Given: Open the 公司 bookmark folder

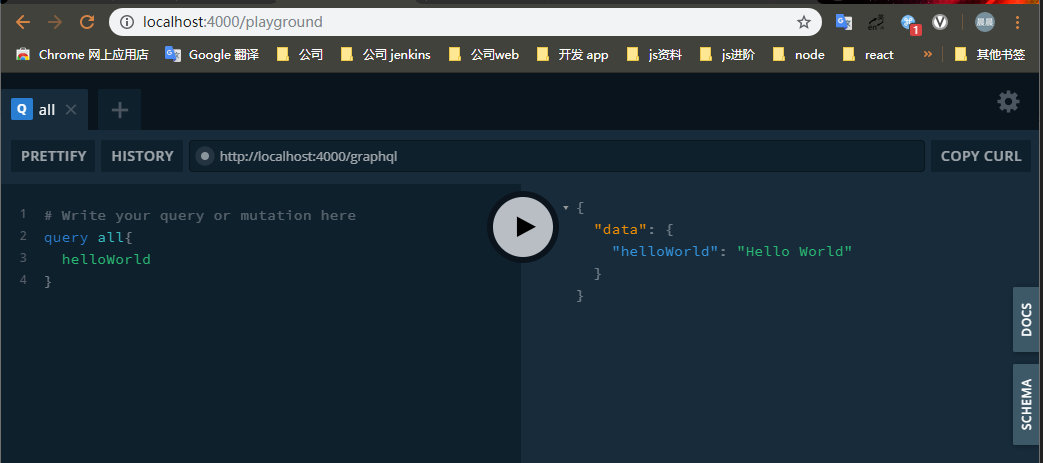Looking at the screenshot, I should pos(300,55).
